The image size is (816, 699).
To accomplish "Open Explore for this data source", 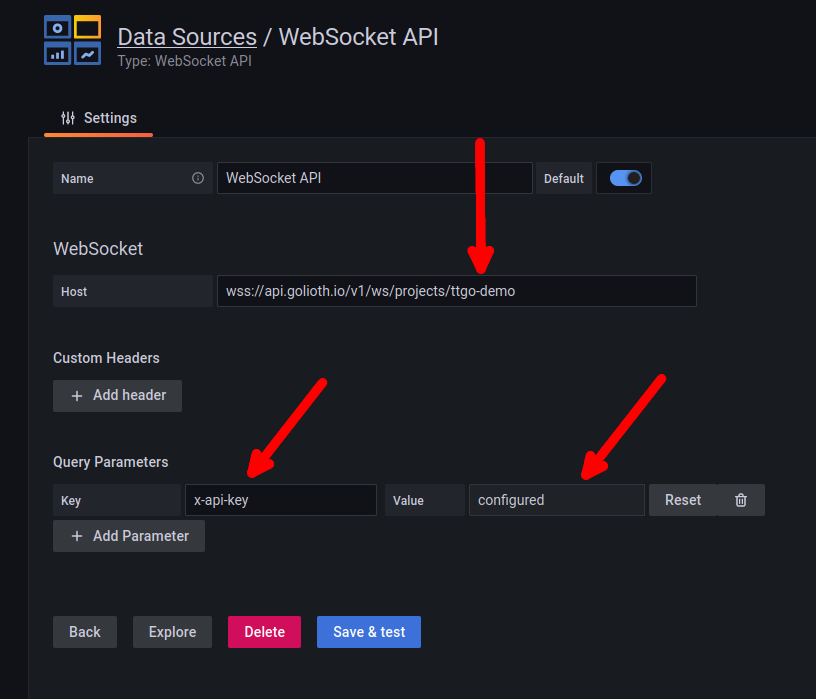I will pos(171,631).
